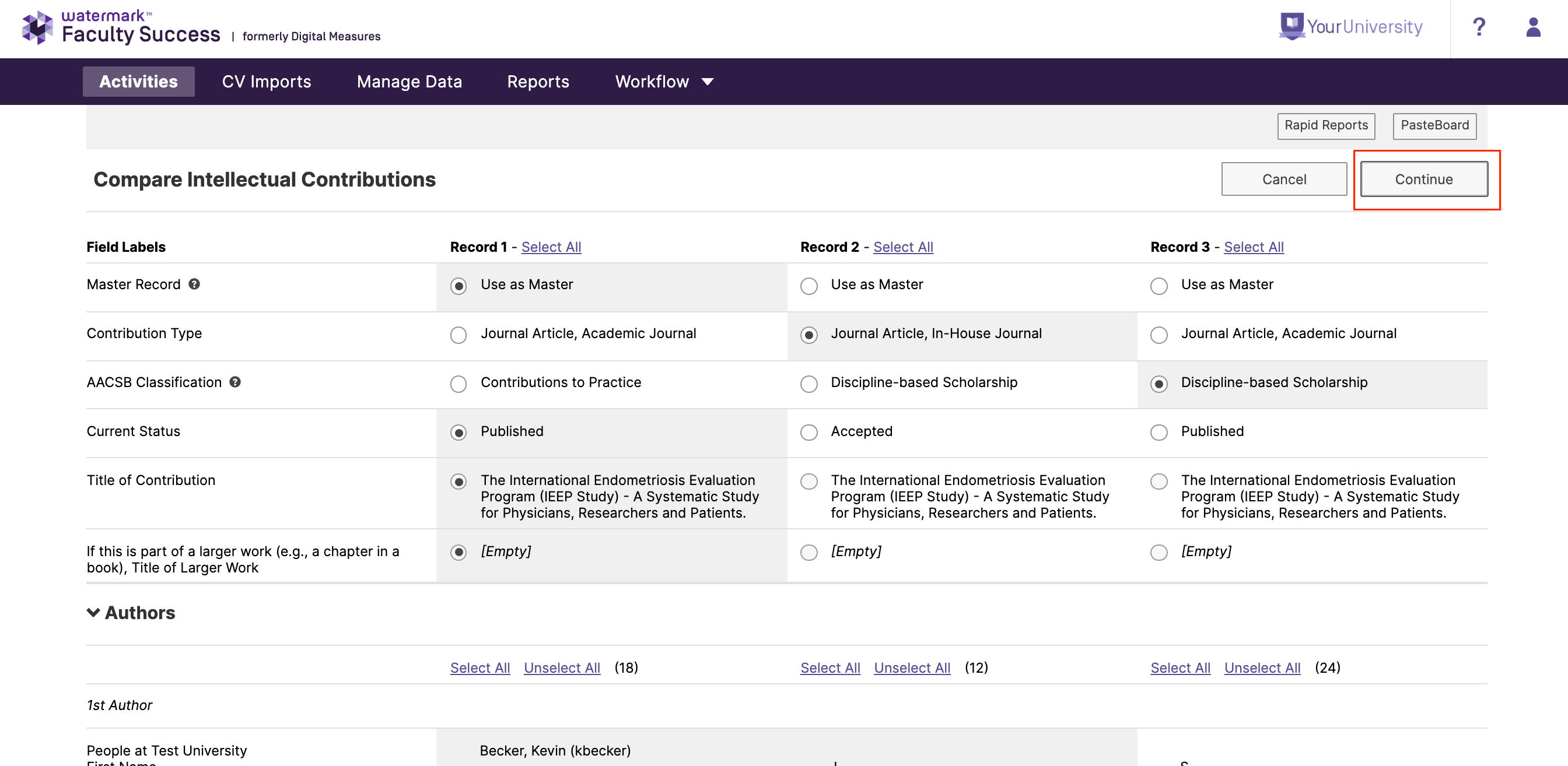Open CV Imports tab
1568x766 pixels.
[267, 82]
